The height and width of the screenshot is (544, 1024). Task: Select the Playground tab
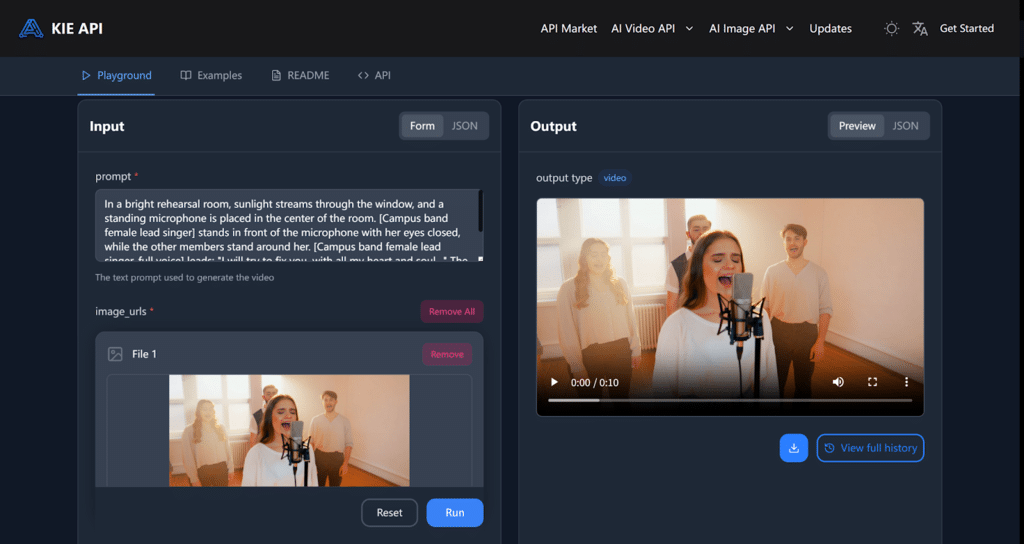coord(116,75)
